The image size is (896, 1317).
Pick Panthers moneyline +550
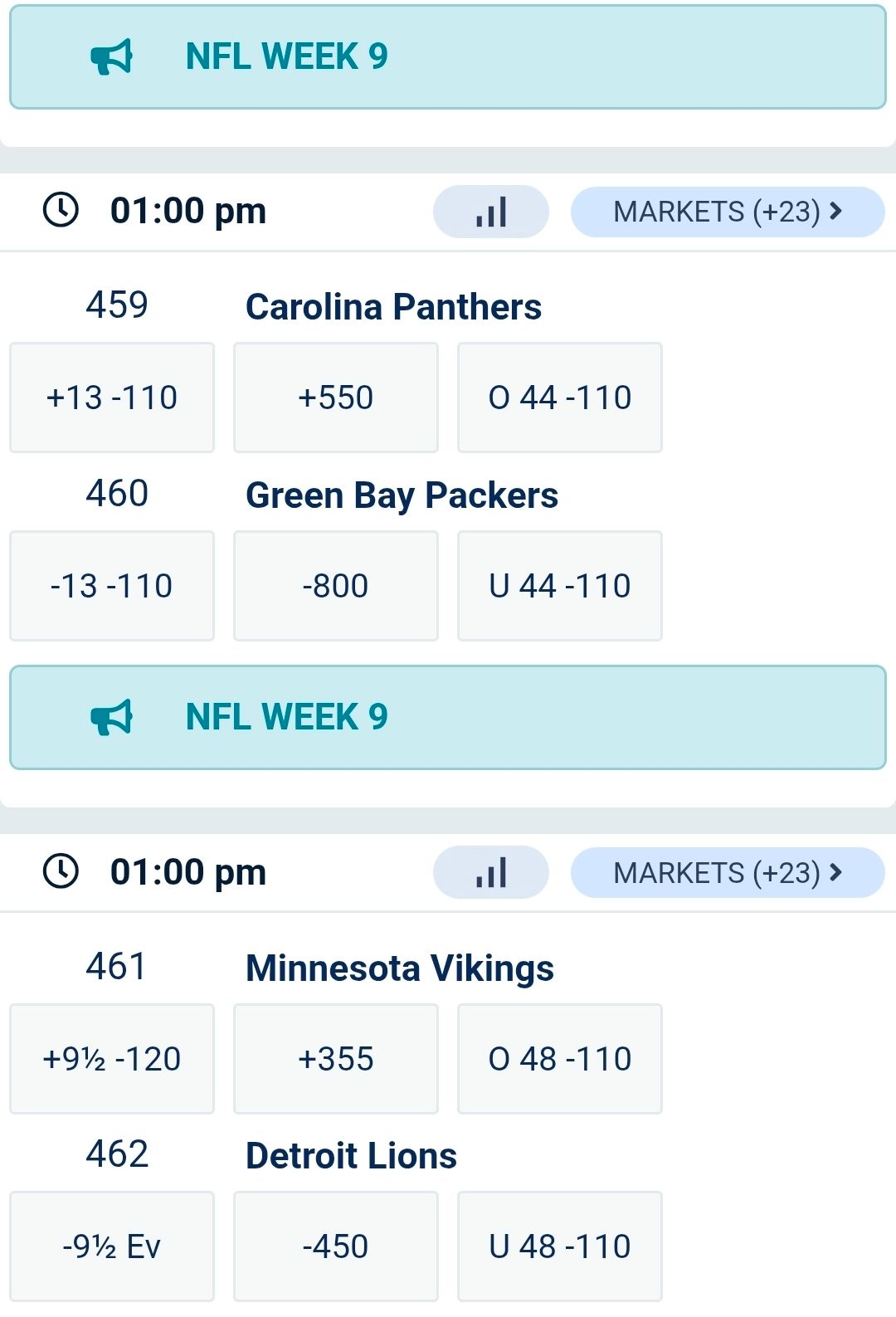336,398
